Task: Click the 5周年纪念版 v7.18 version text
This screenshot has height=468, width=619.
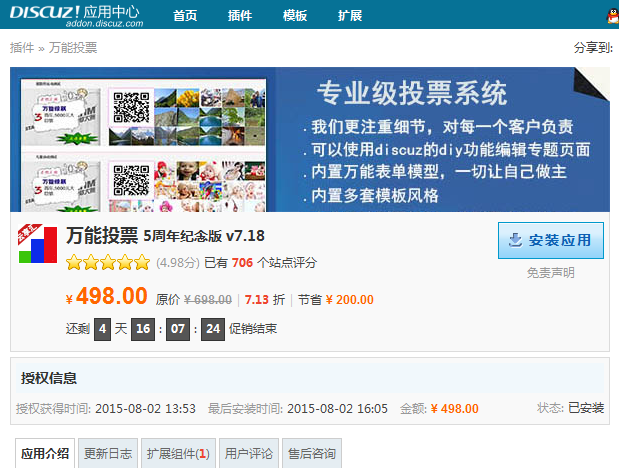Action: pos(204,236)
